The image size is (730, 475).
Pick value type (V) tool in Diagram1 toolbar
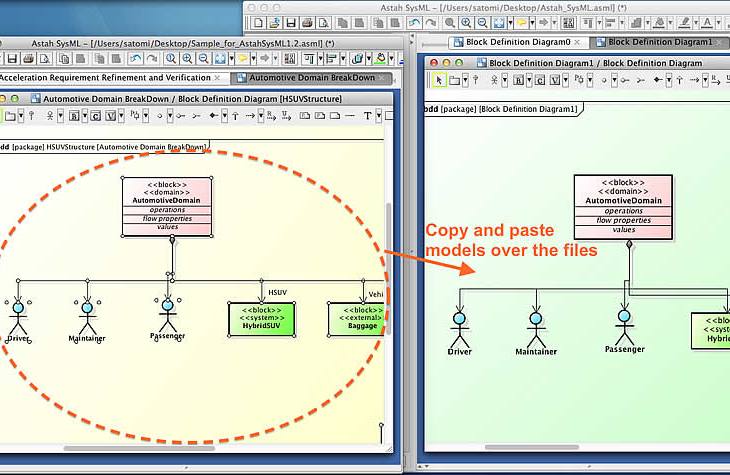(x=555, y=80)
